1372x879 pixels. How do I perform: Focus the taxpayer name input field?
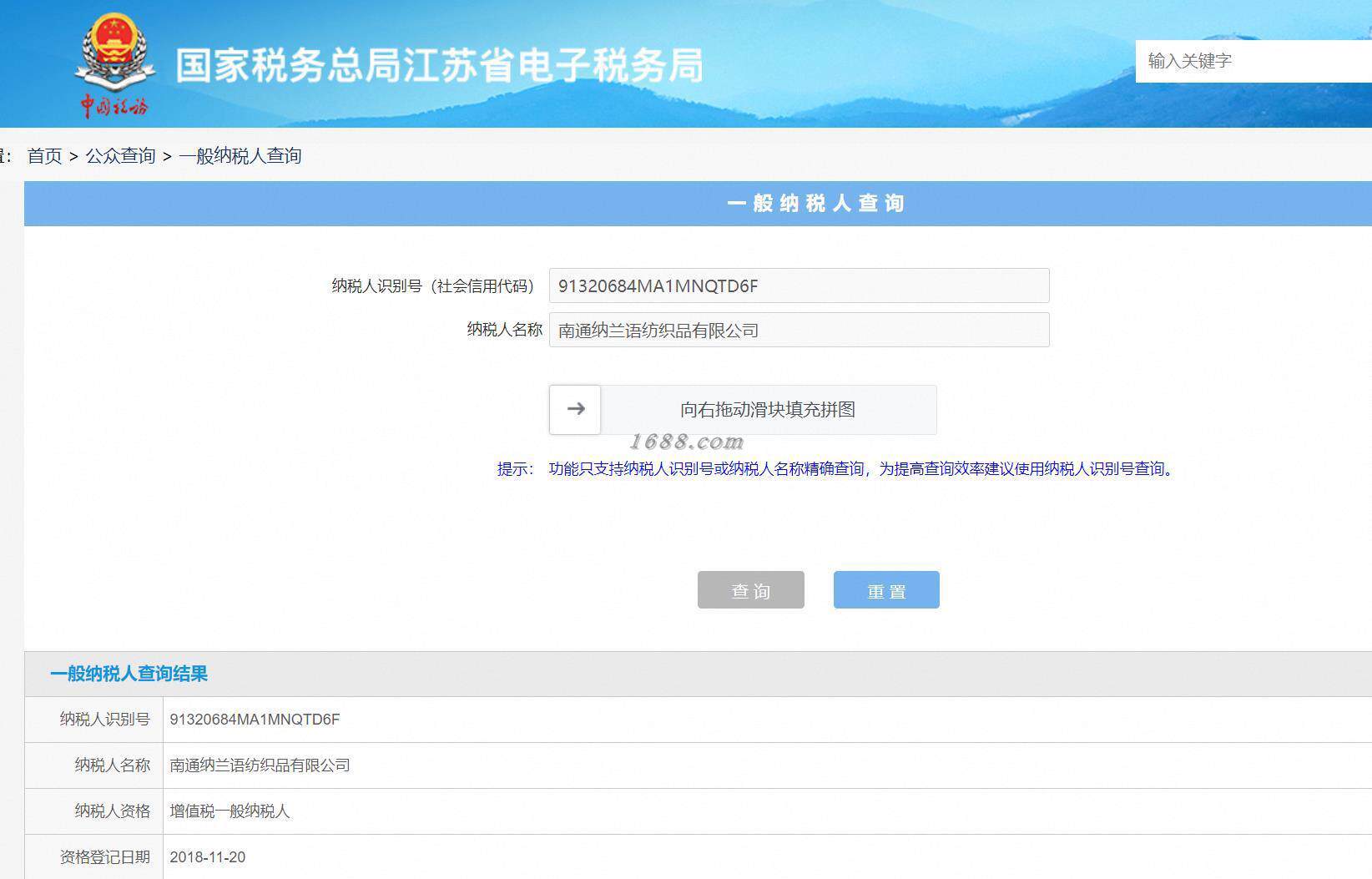[x=799, y=330]
